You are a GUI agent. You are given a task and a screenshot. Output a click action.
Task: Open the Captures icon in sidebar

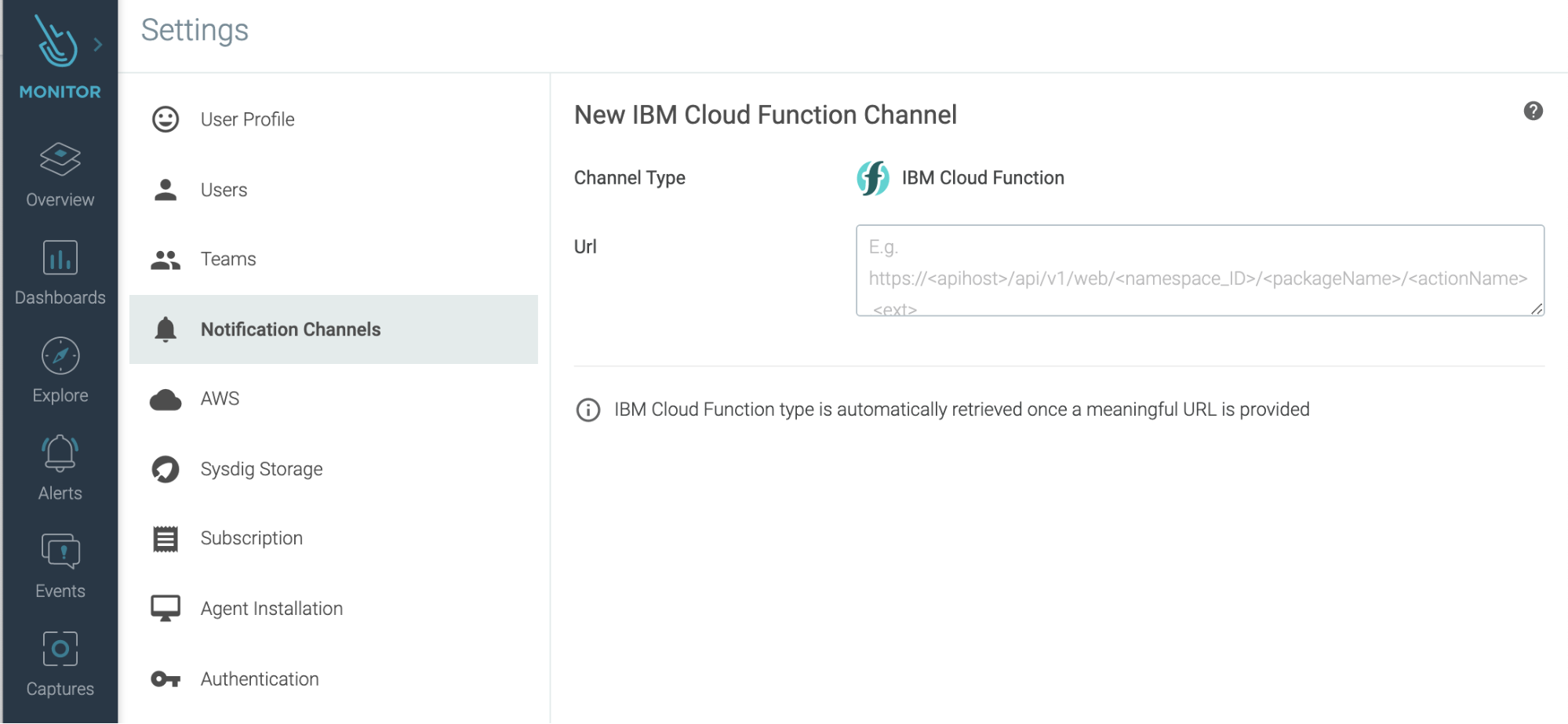pyautogui.click(x=60, y=649)
